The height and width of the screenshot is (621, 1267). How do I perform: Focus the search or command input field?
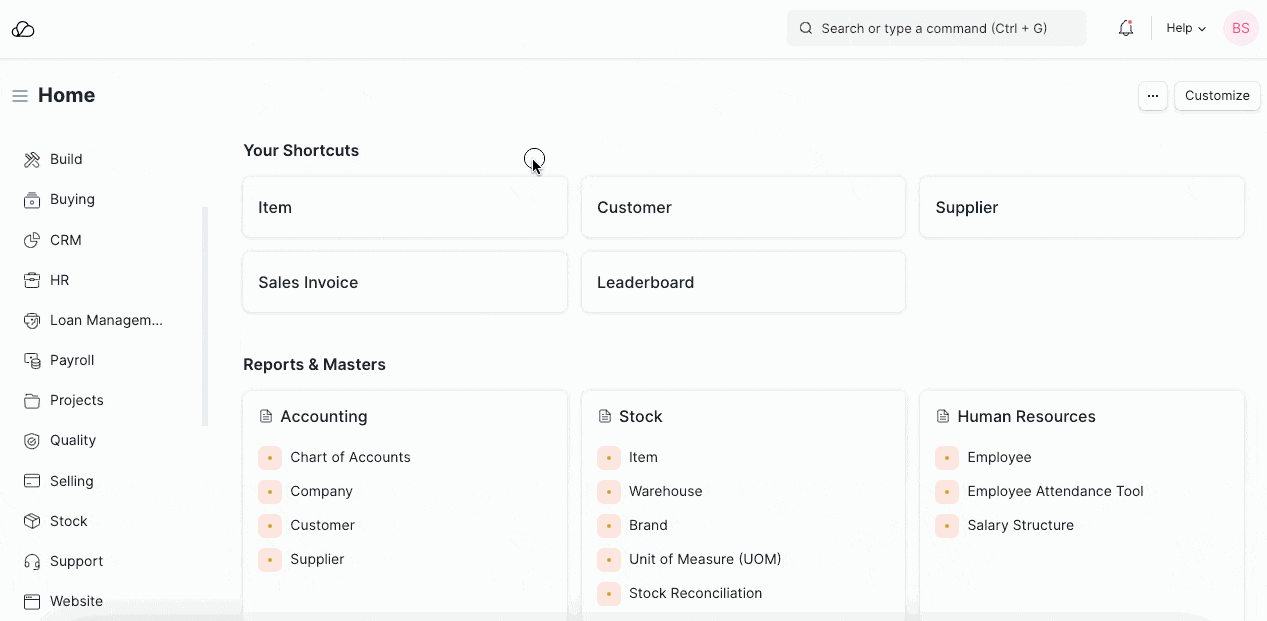point(936,29)
